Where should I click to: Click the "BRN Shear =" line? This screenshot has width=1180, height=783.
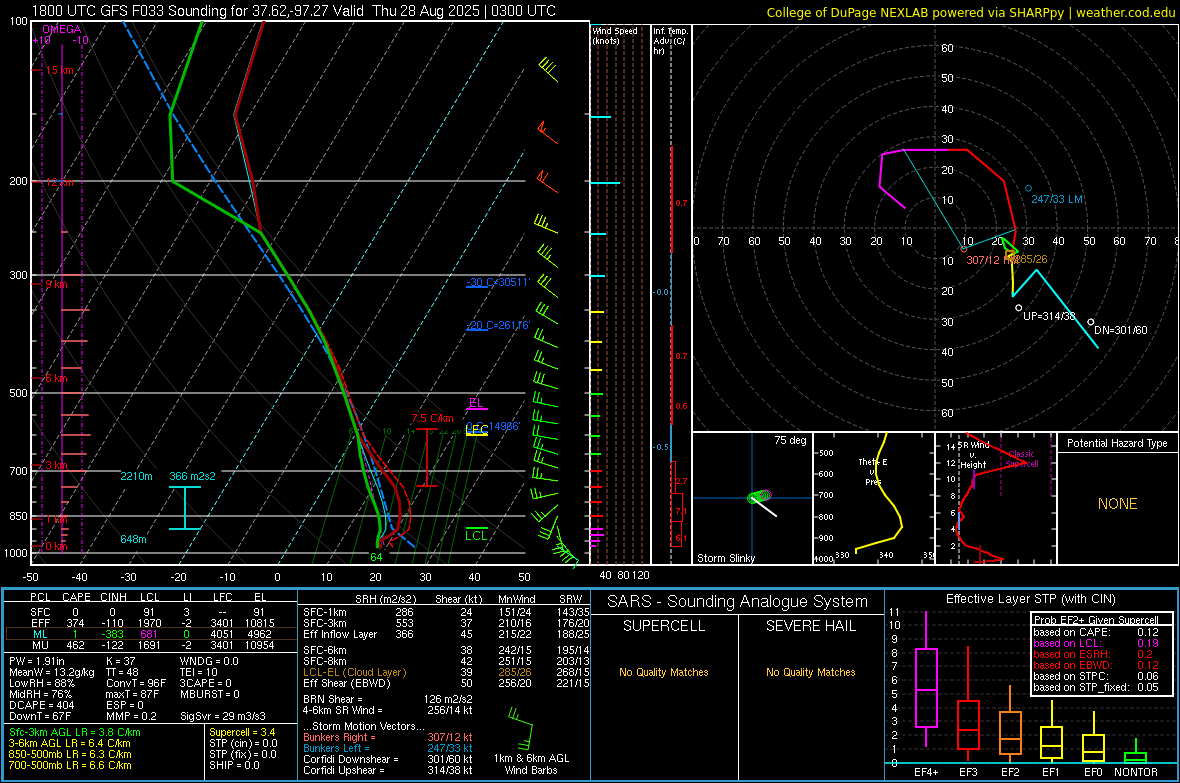coord(388,699)
